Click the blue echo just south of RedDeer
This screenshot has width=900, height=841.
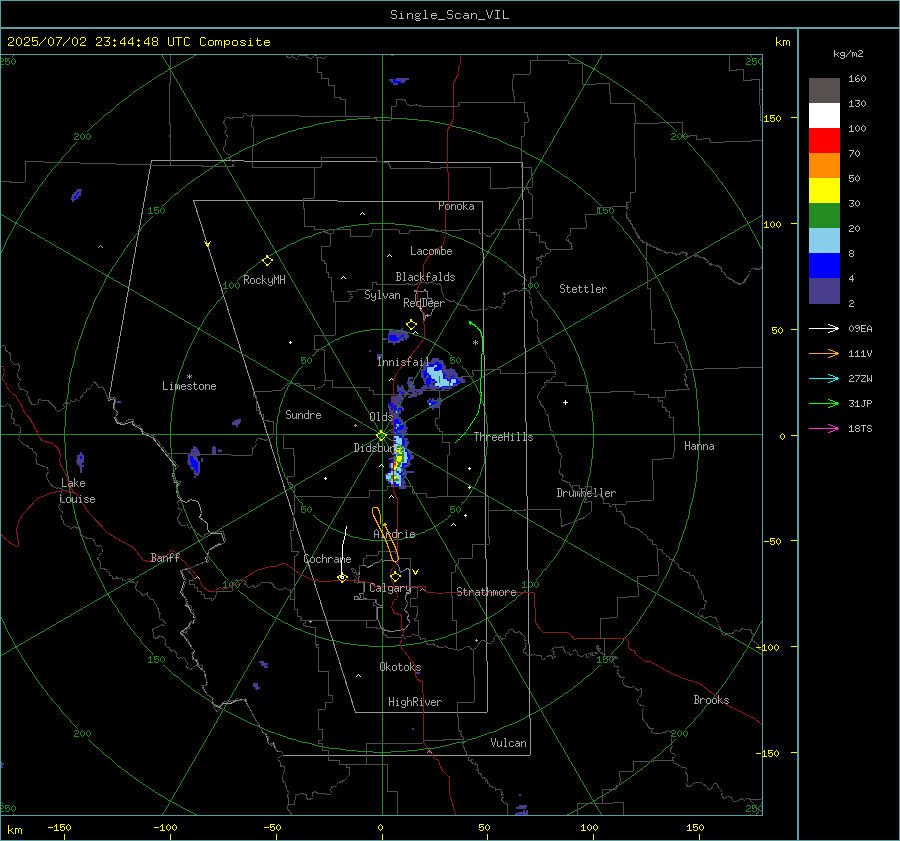(397, 336)
